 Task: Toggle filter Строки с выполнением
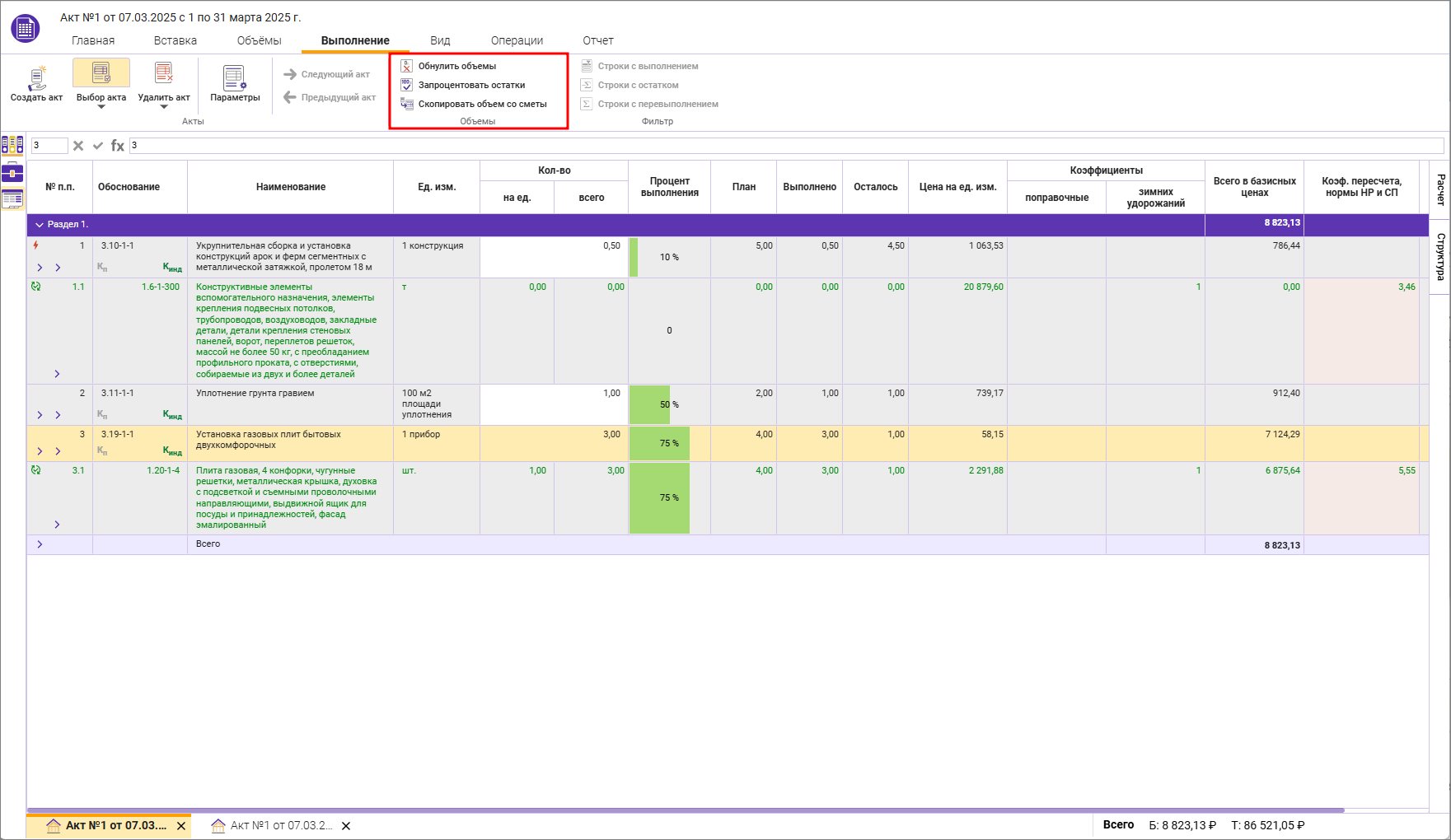coord(648,66)
